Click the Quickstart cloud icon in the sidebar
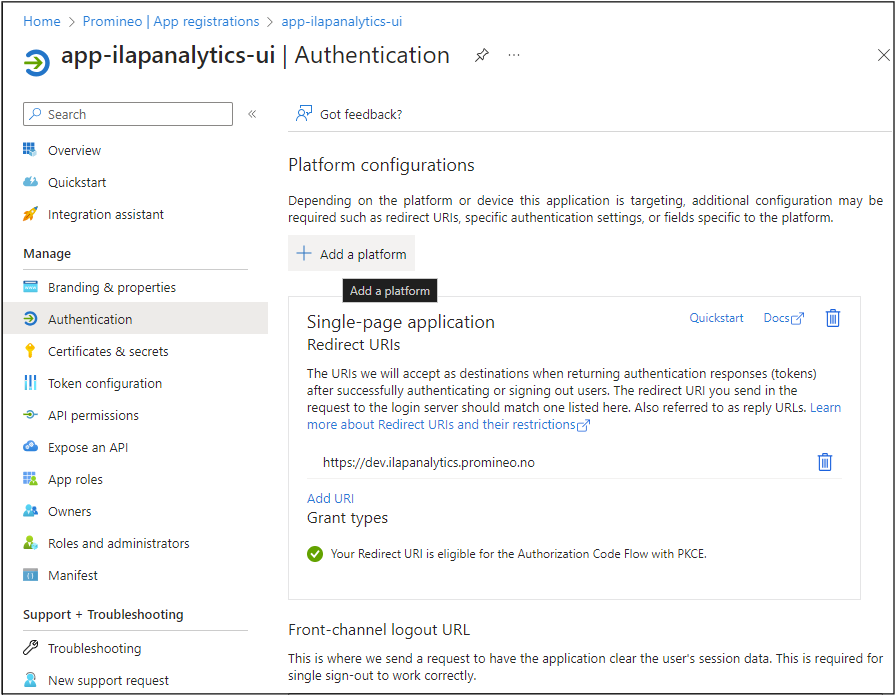 pos(30,182)
